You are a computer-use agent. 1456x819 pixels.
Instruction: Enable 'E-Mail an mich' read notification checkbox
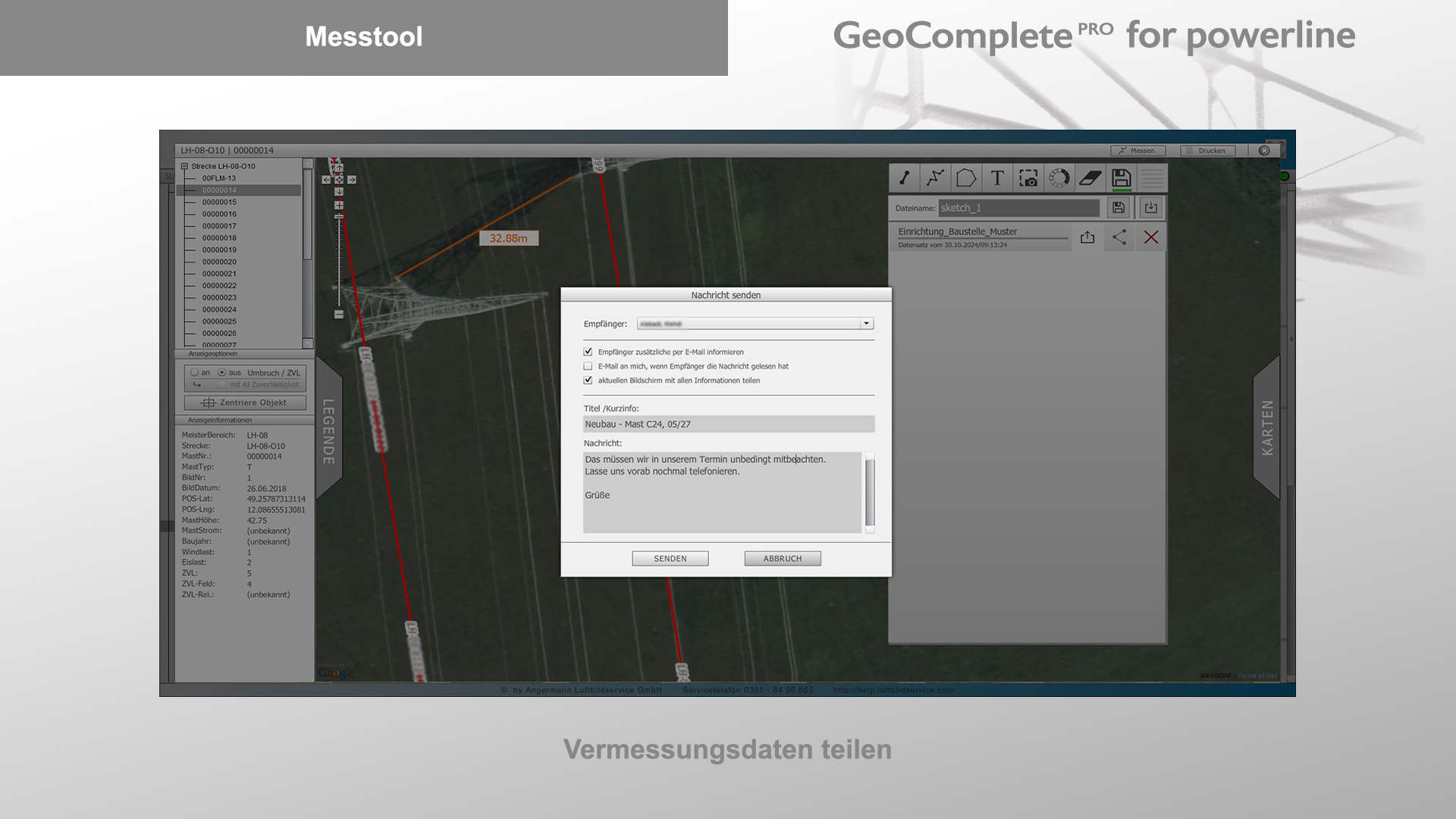588,366
